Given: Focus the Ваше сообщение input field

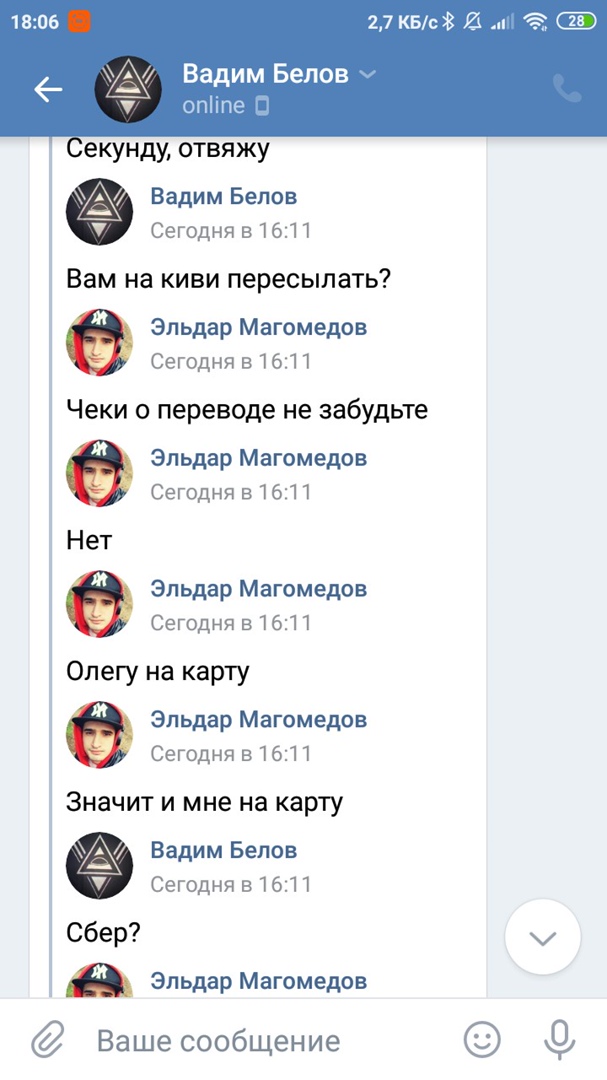Looking at the screenshot, I should coord(270,1041).
